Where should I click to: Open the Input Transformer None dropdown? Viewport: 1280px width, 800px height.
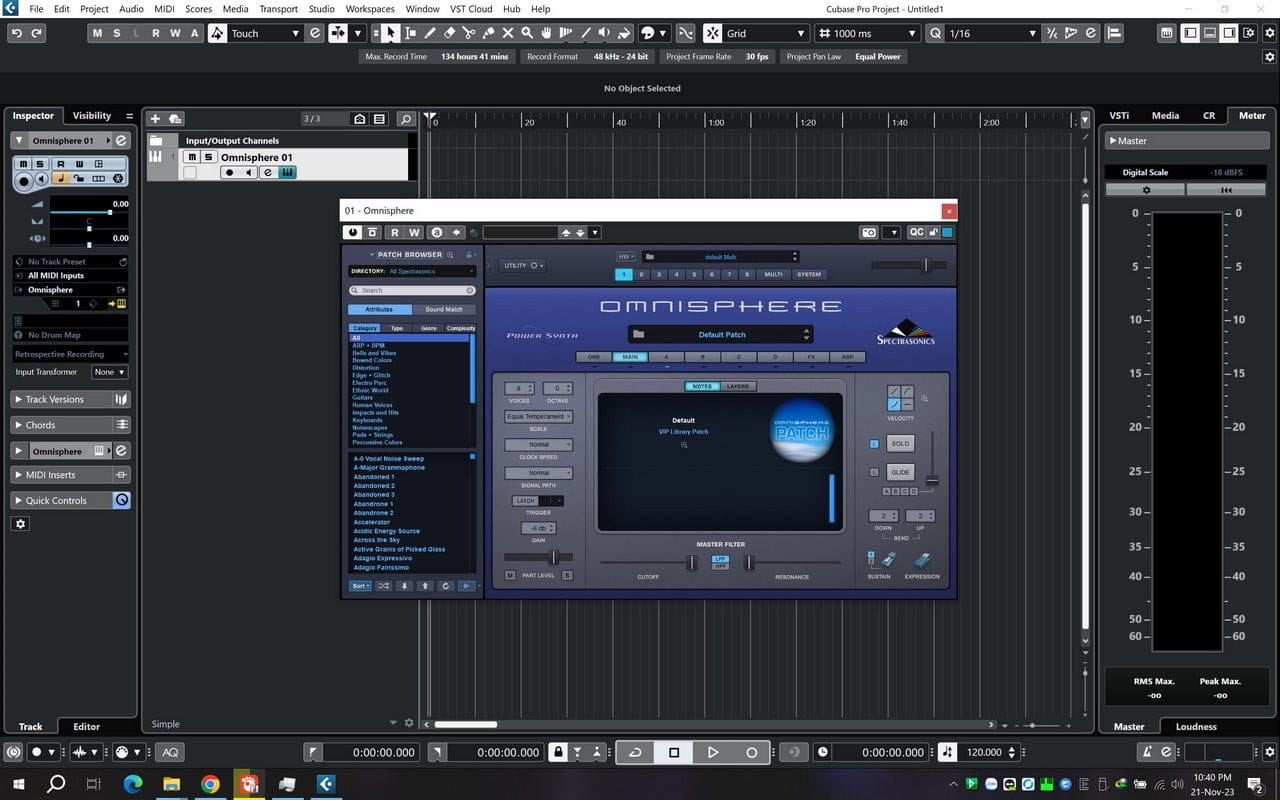click(109, 372)
